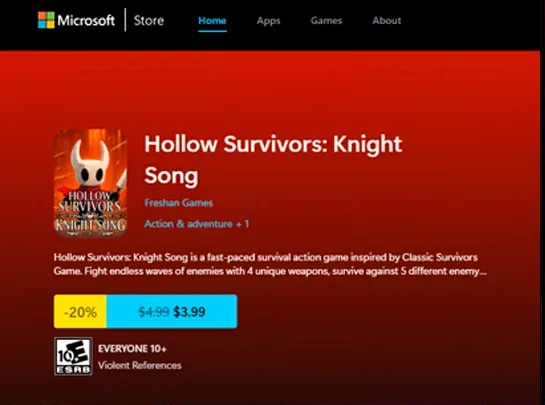
Task: Click the EVERYONE 10+ rating text
Action: point(132,348)
